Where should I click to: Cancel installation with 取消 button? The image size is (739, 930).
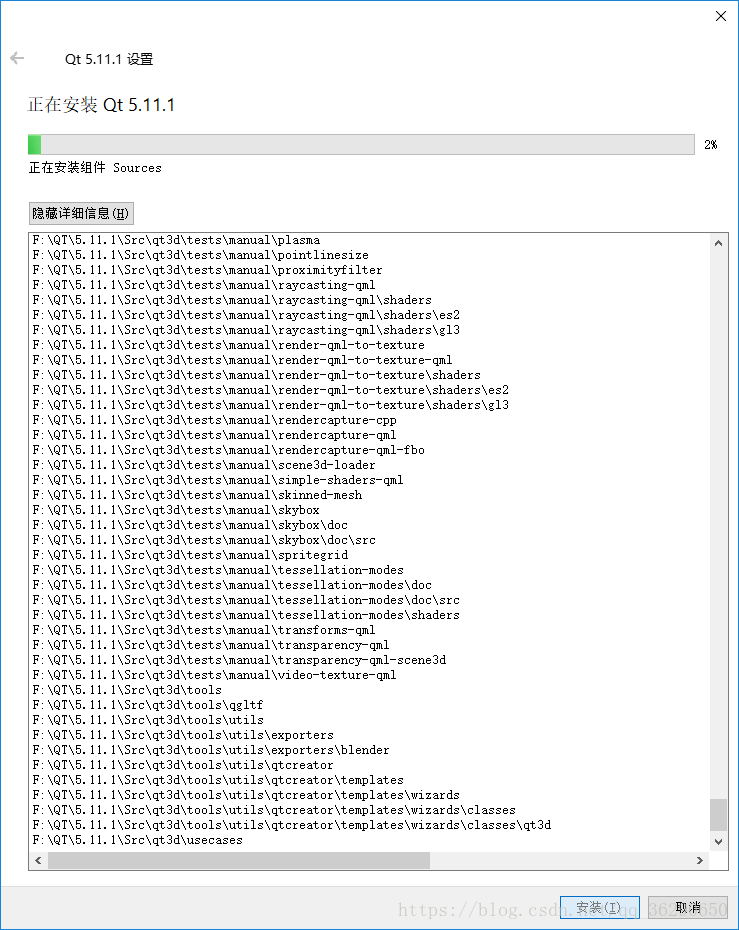[x=688, y=907]
